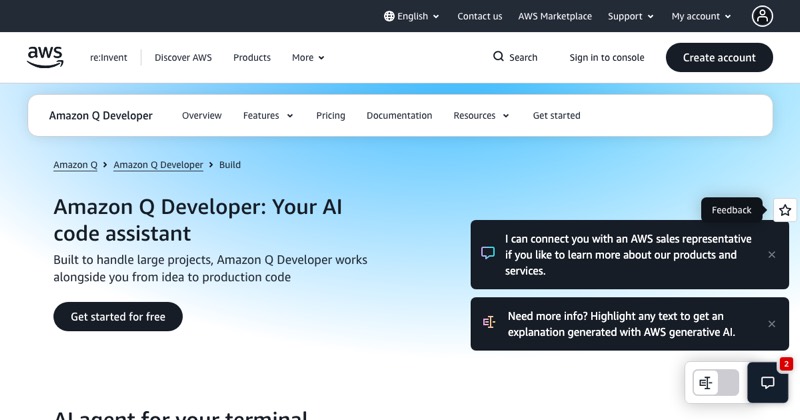Open the user profile avatar icon
The image size is (800, 420).
[x=762, y=16]
